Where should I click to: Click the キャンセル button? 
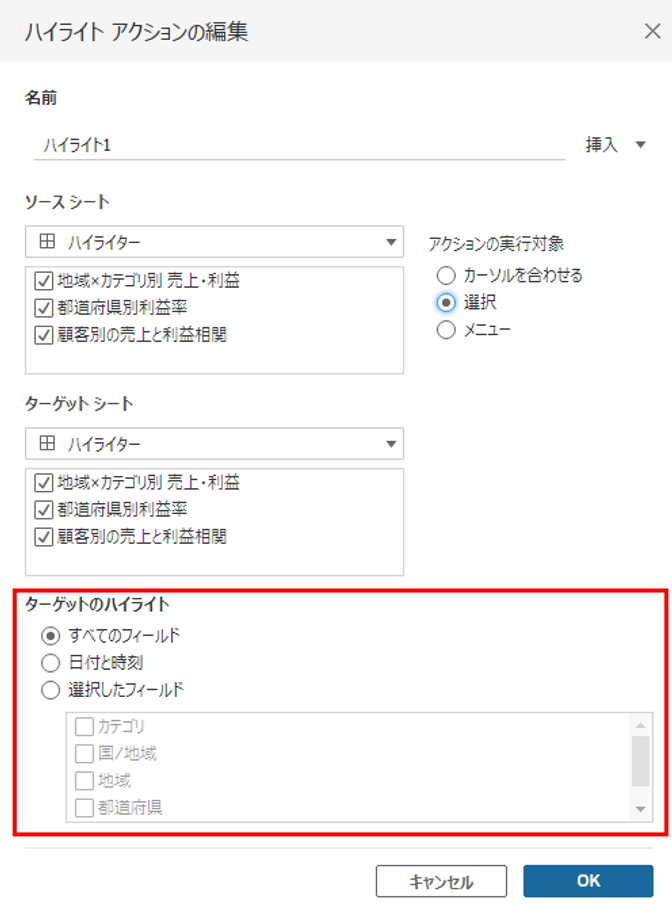[x=441, y=881]
